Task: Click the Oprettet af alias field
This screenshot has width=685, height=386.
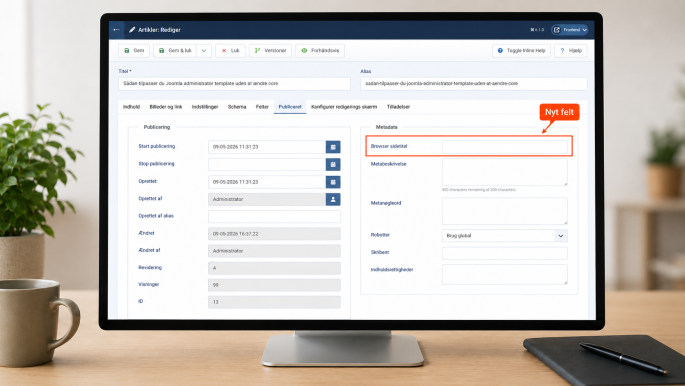Action: pyautogui.click(x=274, y=217)
